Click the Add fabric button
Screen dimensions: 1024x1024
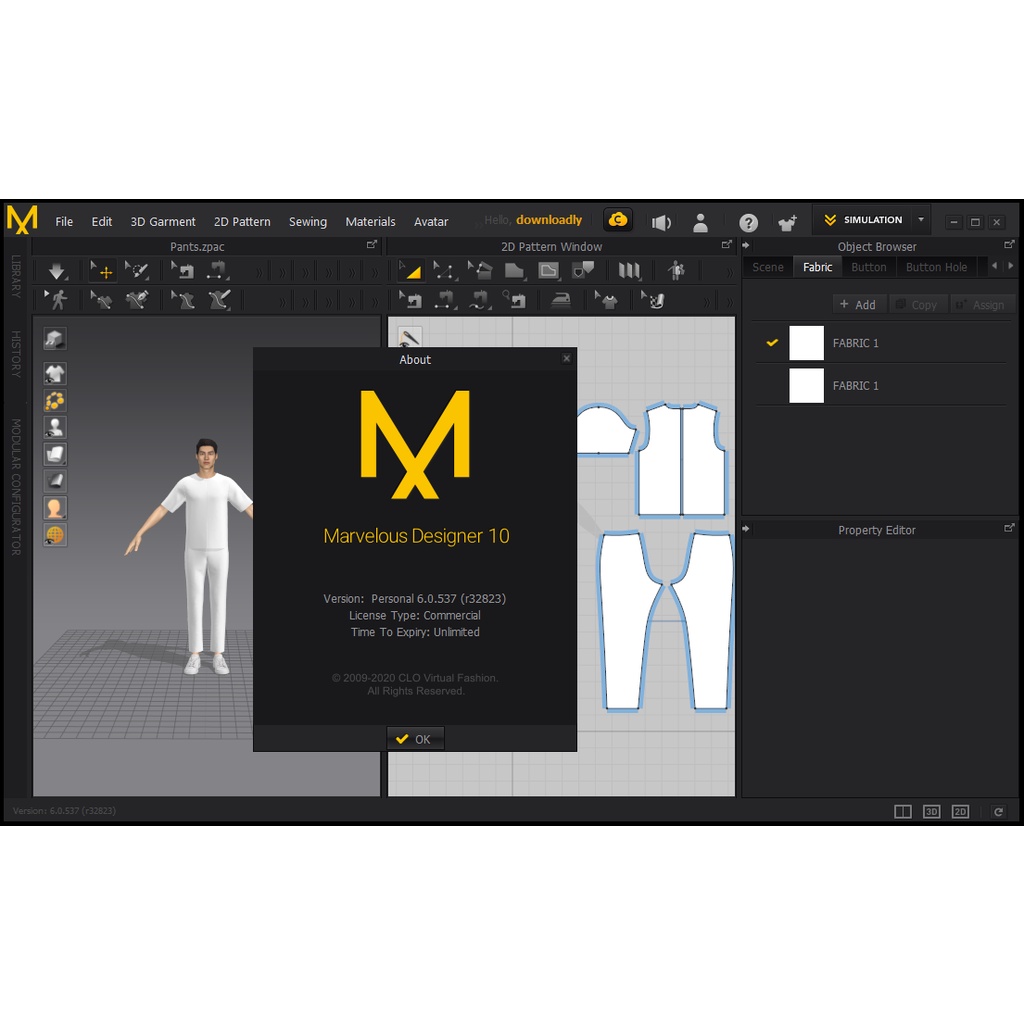pos(857,304)
